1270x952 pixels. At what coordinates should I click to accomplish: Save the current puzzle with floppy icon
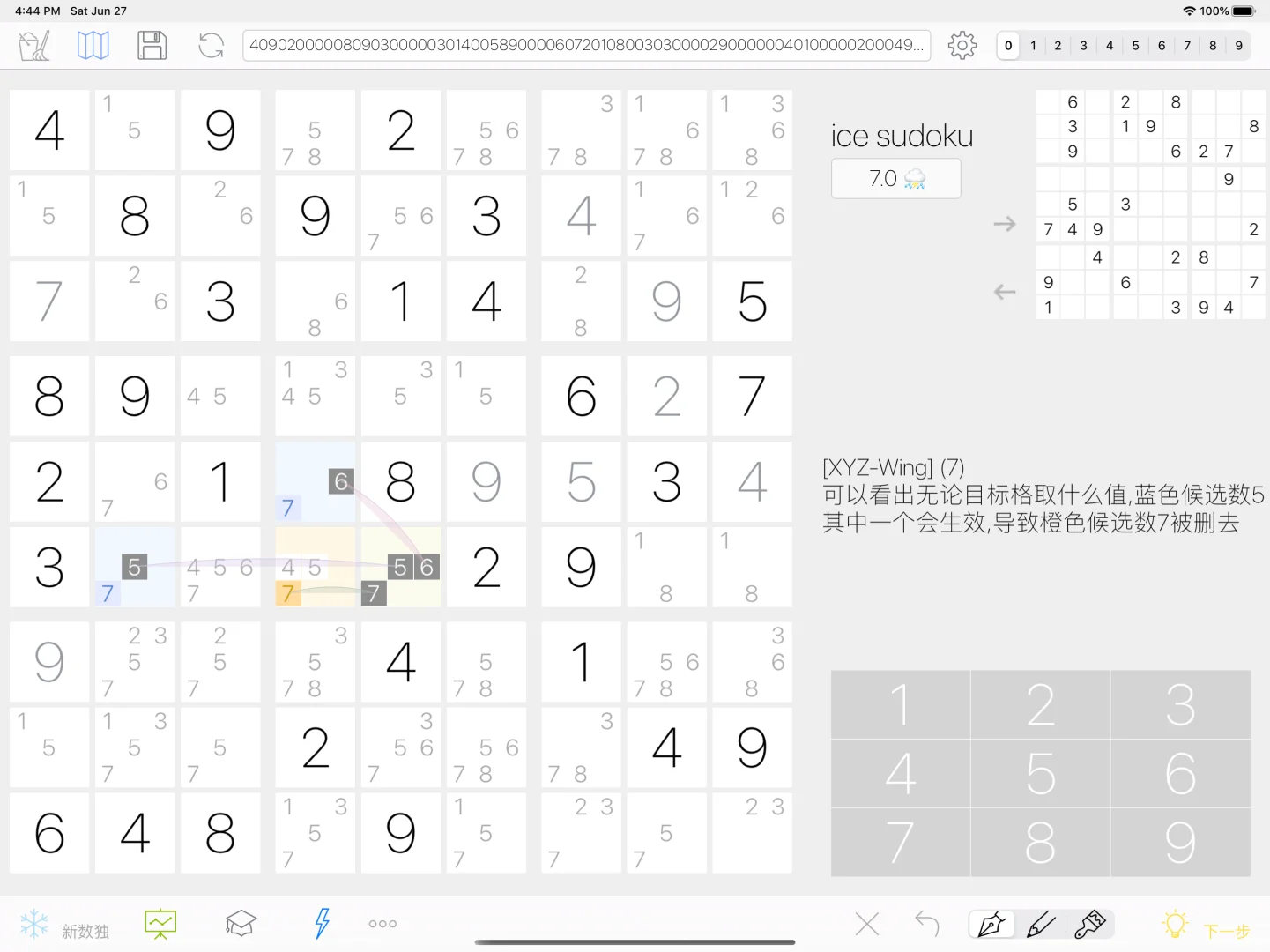tap(152, 45)
